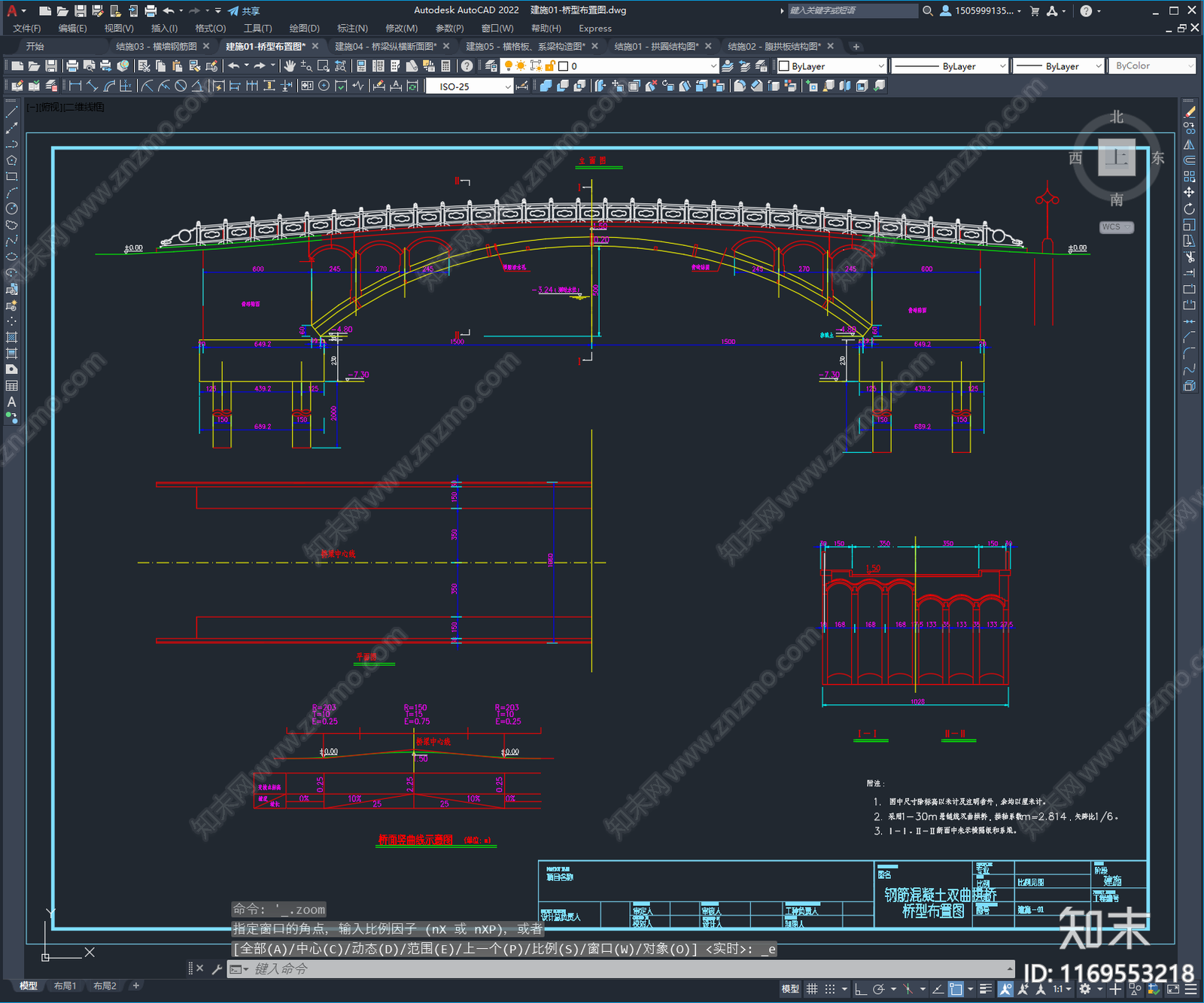Screen dimensions: 1204x1003
Task: Toggle snap mode dots in the status bar
Action: (830, 989)
